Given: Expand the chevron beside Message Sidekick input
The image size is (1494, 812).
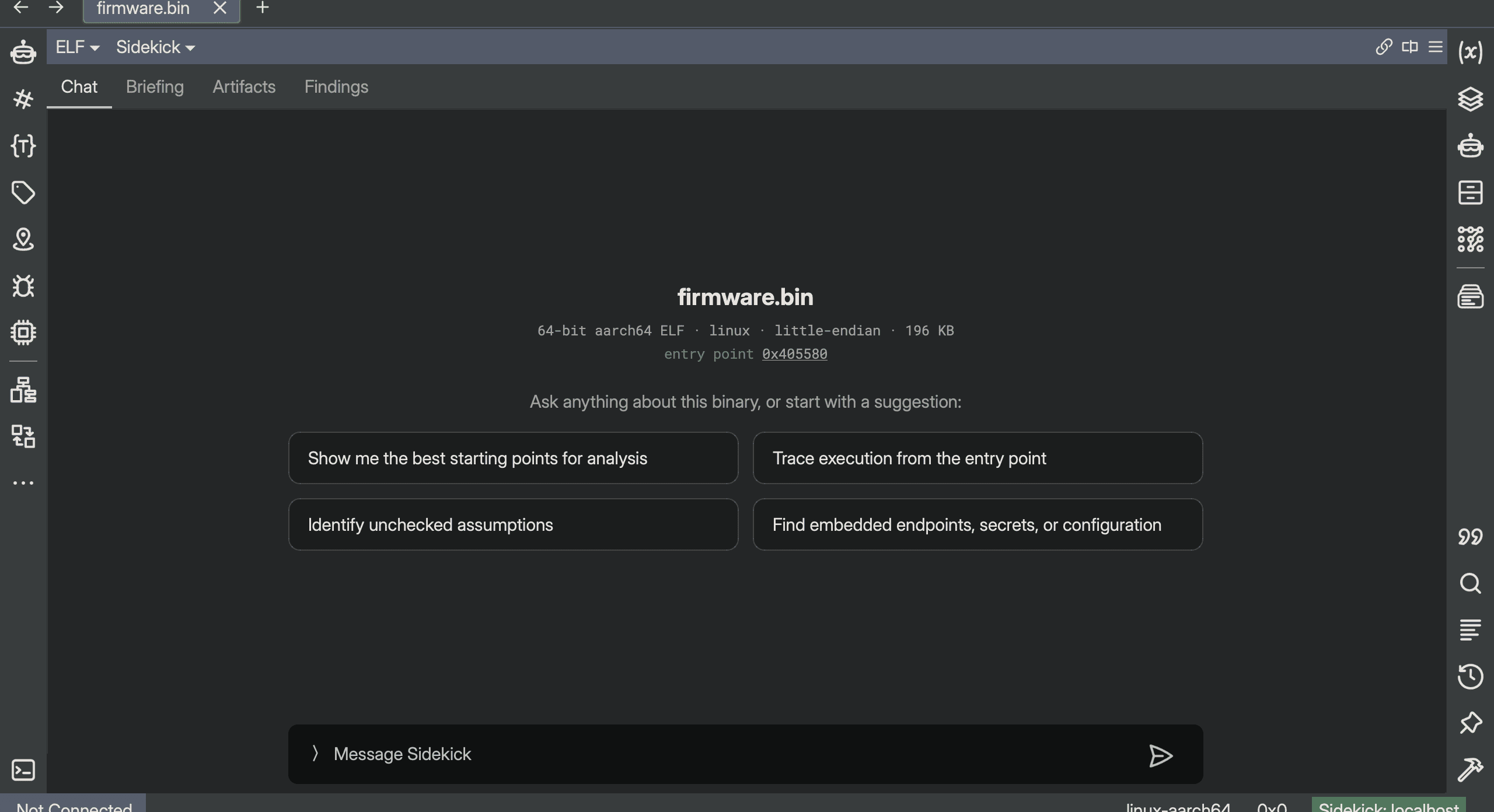Looking at the screenshot, I should click(x=315, y=754).
